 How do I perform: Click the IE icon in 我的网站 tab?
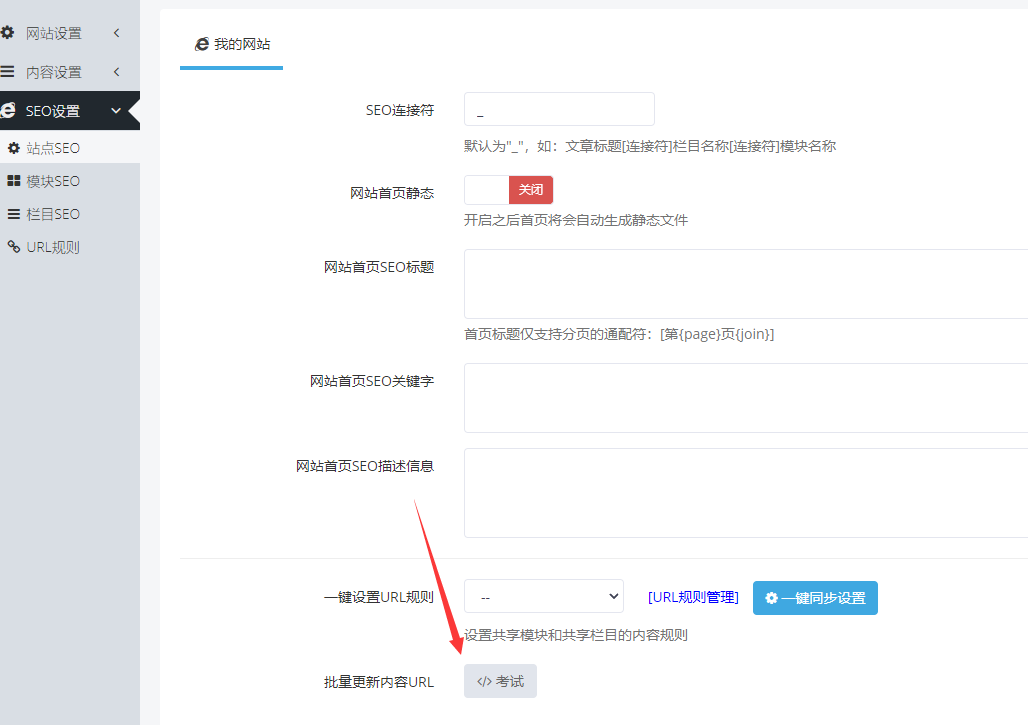tap(202, 44)
